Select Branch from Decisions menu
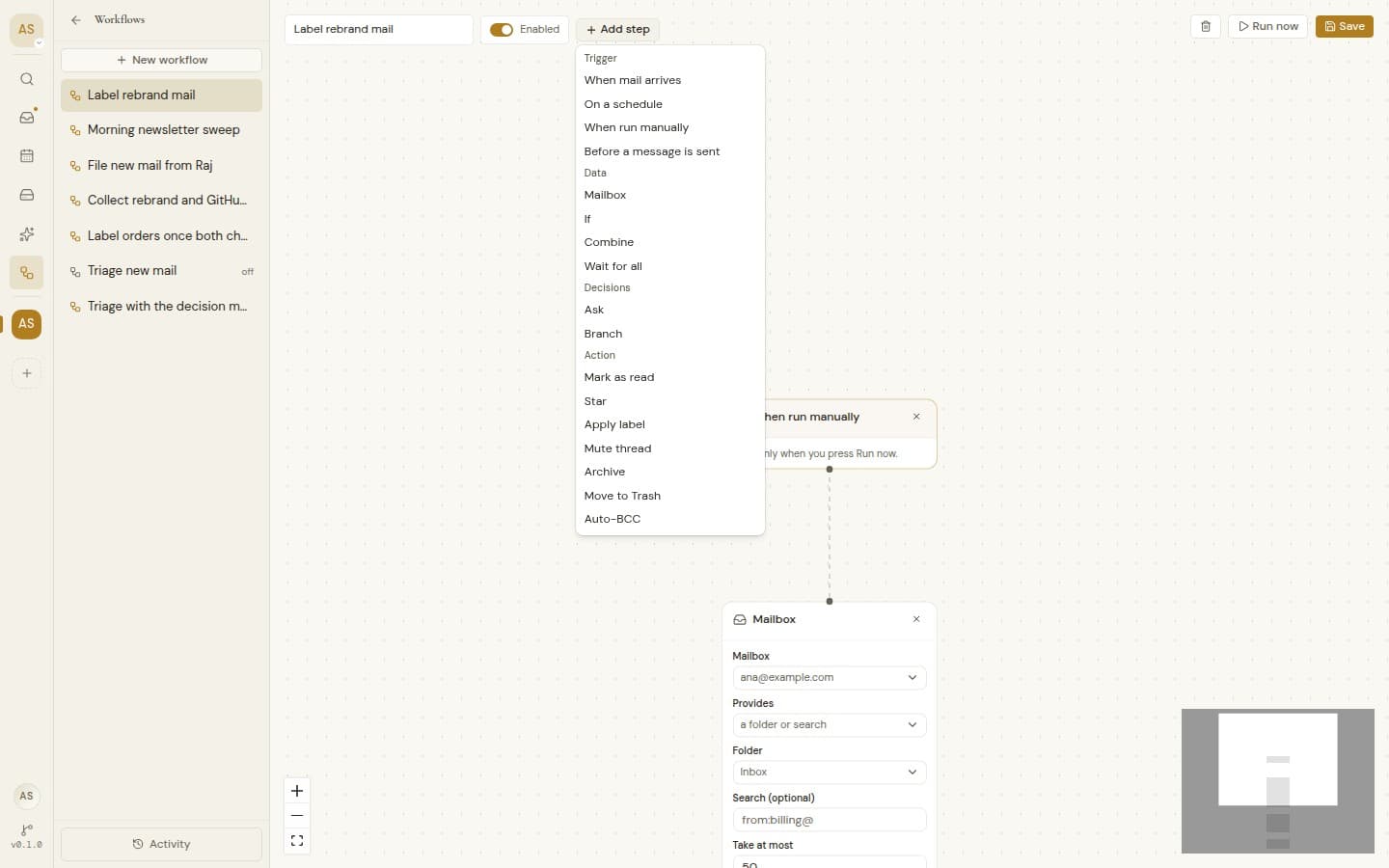The image size is (1389, 868). tap(670, 334)
